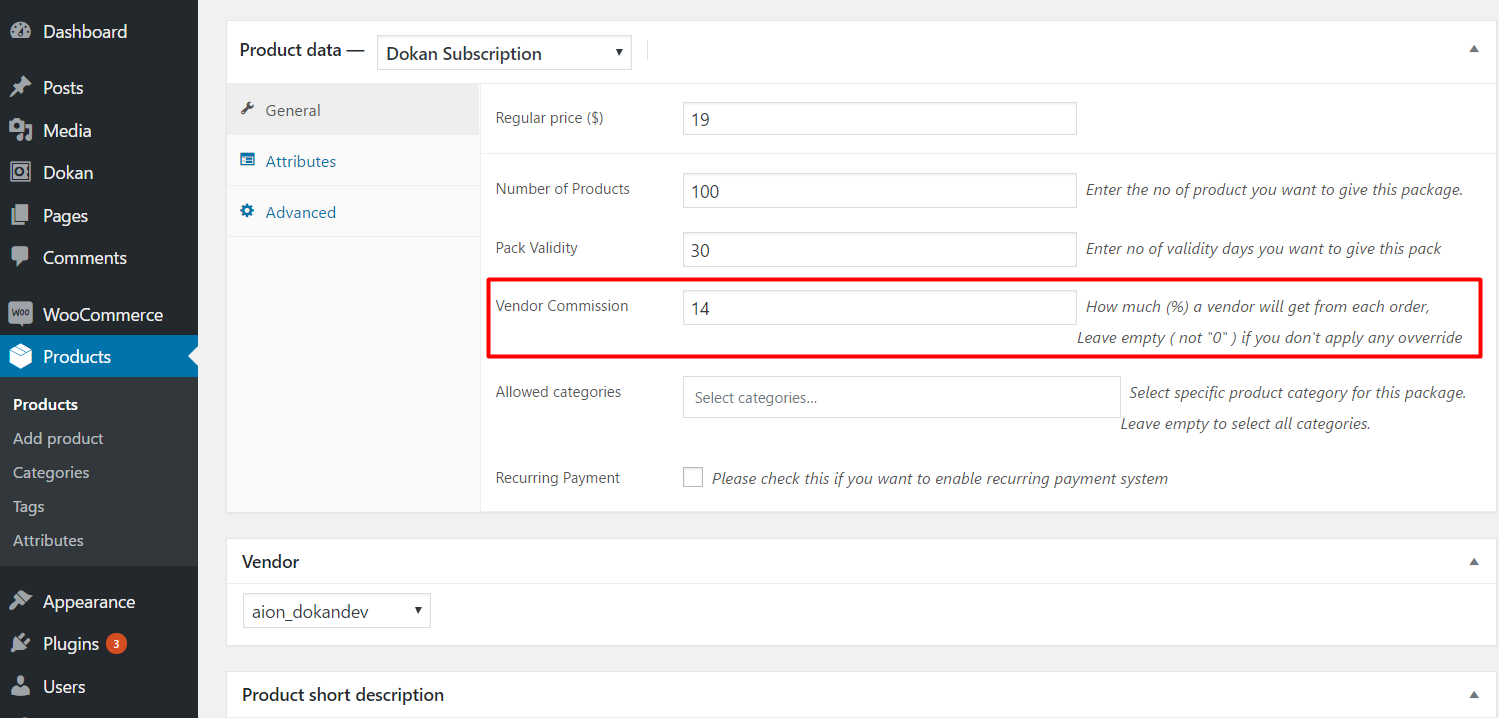Open the Attributes submenu link in sidebar
Viewport: 1499px width, 718px height.
coord(48,540)
